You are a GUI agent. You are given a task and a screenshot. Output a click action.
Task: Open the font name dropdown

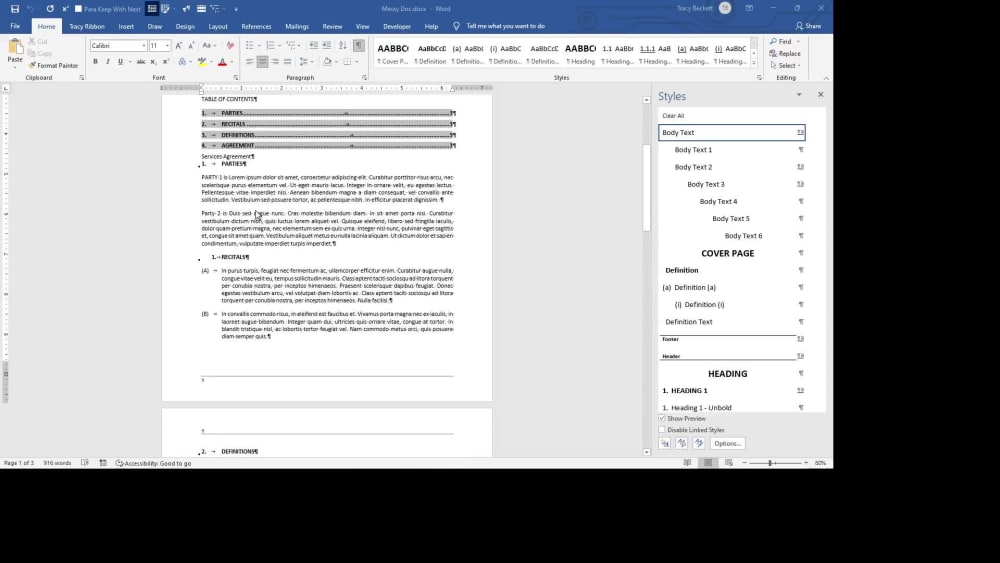tap(143, 45)
